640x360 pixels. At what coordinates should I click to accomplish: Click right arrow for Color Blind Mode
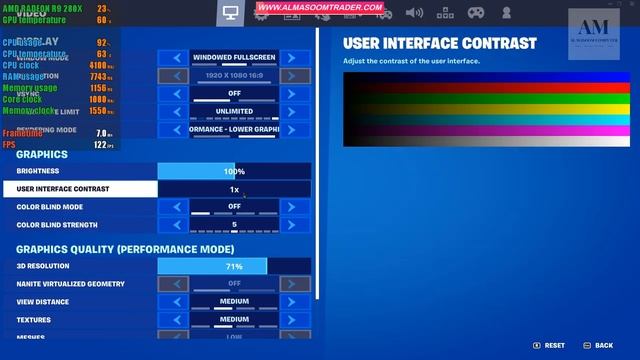pos(295,207)
